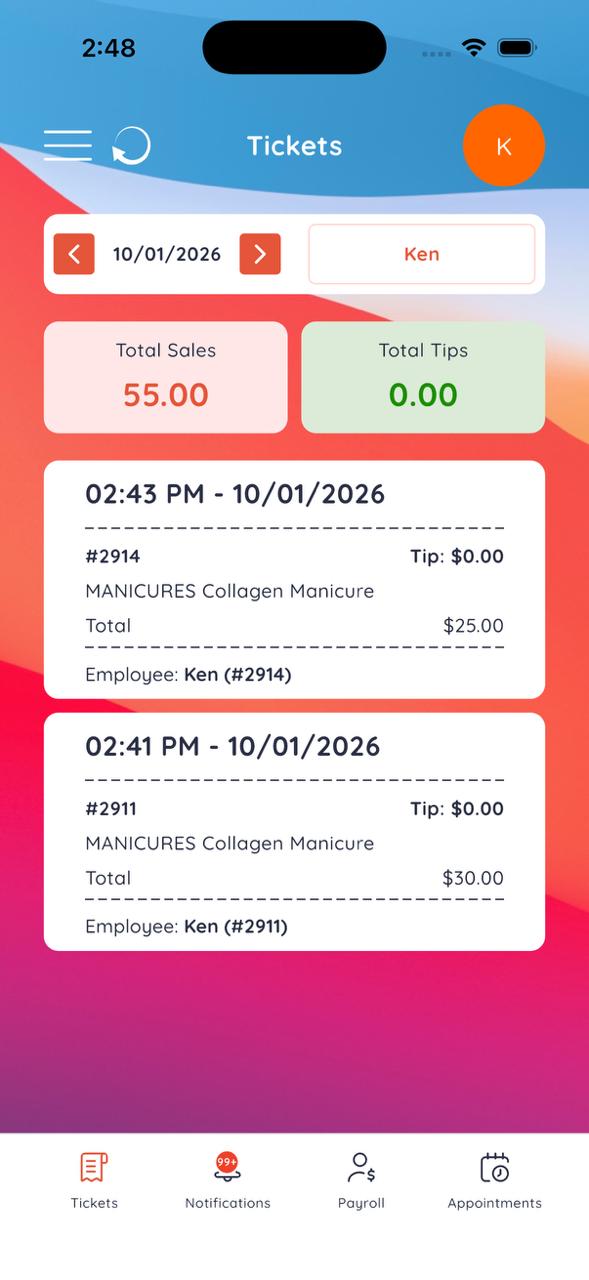This screenshot has width=589, height=1280.
Task: Open the hamburger menu
Action: pyautogui.click(x=68, y=146)
